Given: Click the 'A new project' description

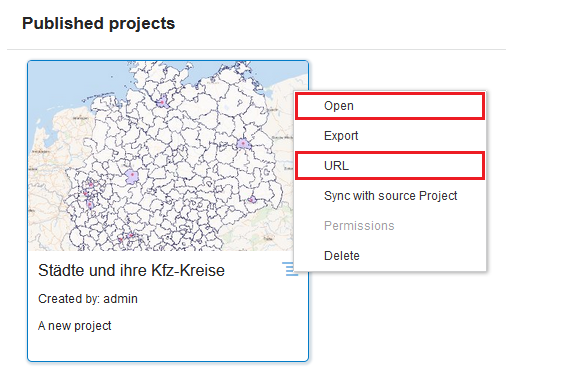Looking at the screenshot, I should pos(75,326).
